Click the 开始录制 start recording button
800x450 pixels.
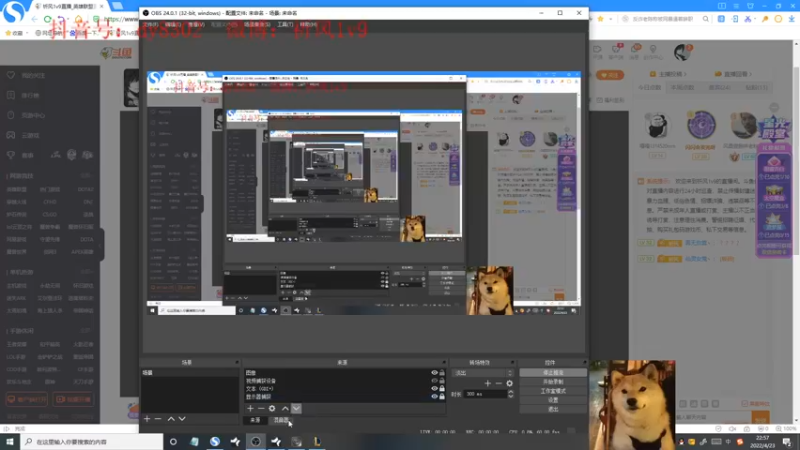point(553,382)
